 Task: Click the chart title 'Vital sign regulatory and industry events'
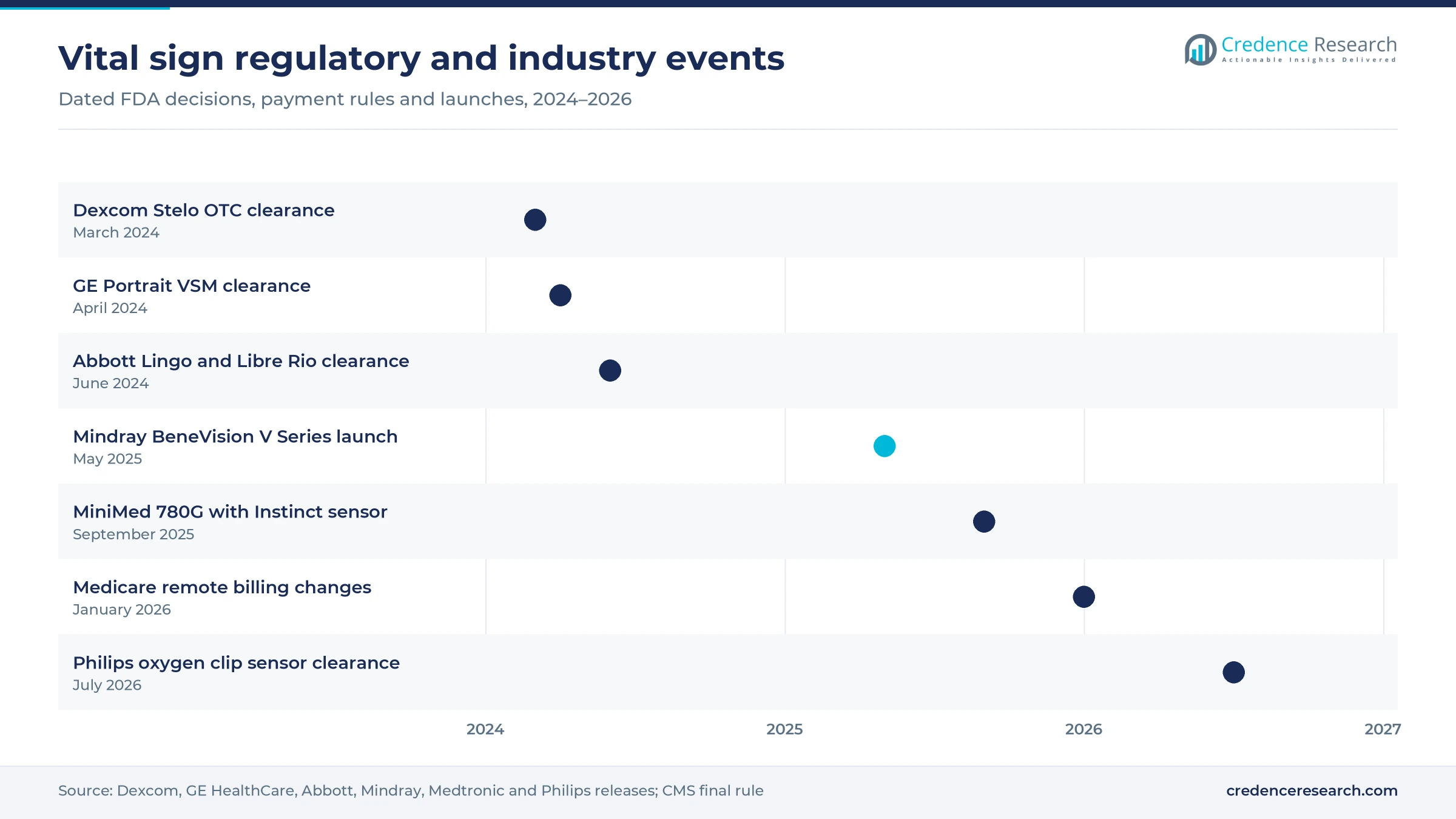point(421,58)
